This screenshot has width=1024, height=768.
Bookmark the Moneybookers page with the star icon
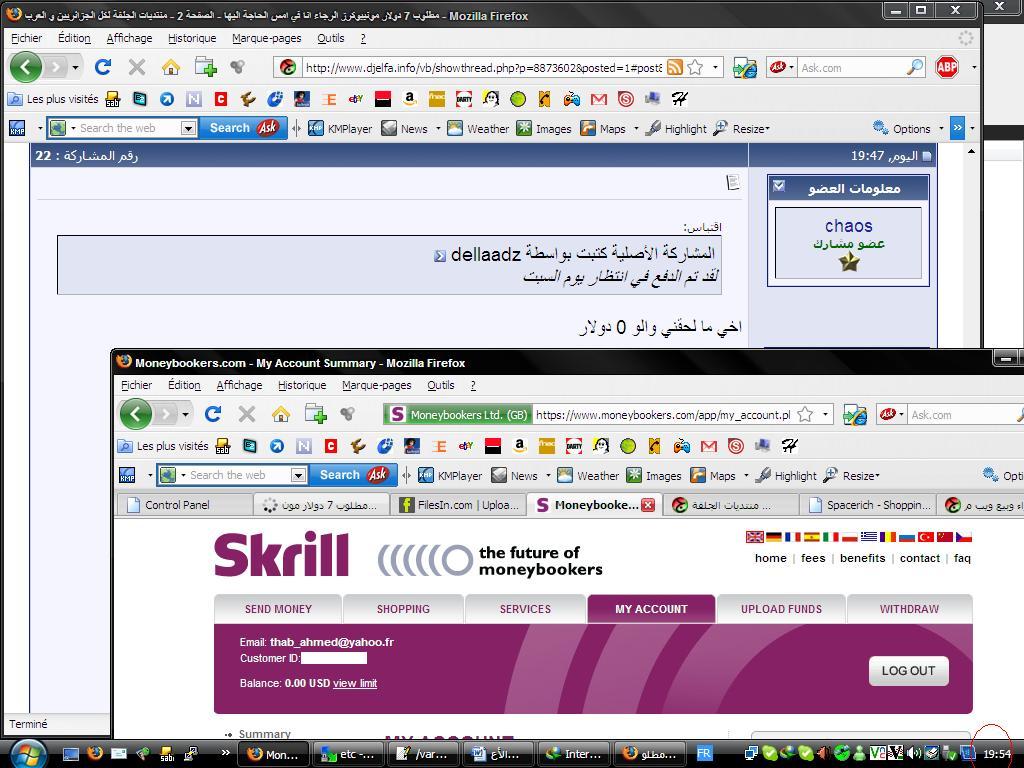point(805,415)
